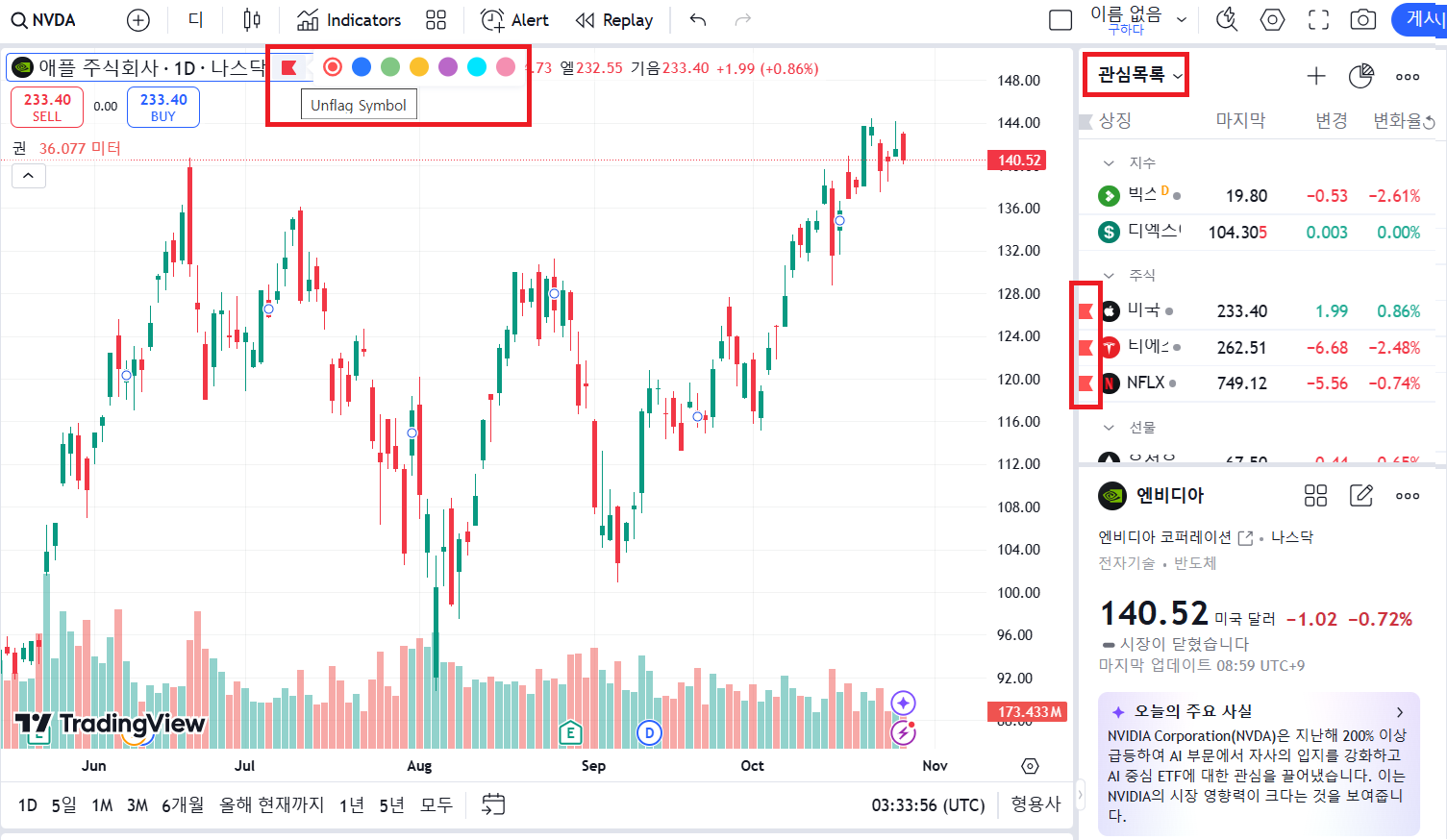1447x840 pixels.
Task: Collapse the chart legend arrow
Action: (x=29, y=176)
